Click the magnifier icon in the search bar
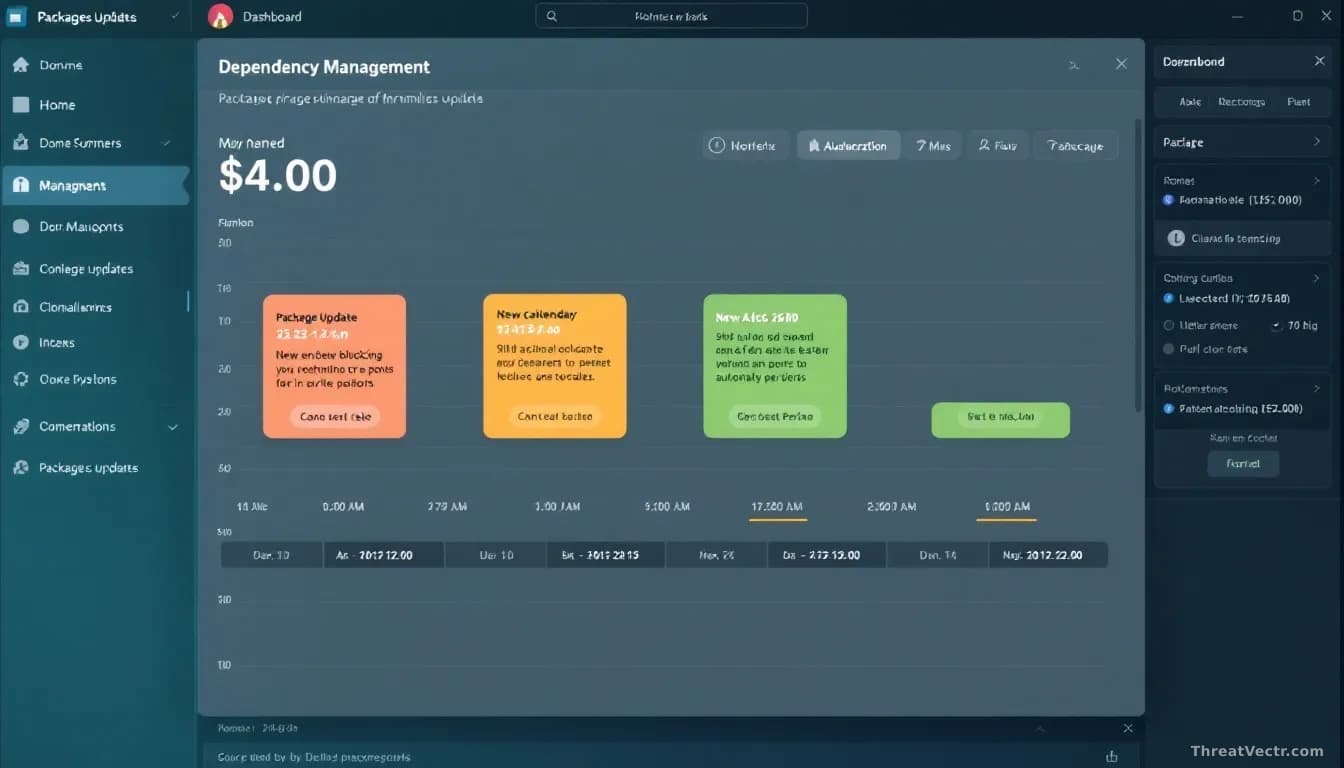The width and height of the screenshot is (1344, 768). (552, 16)
